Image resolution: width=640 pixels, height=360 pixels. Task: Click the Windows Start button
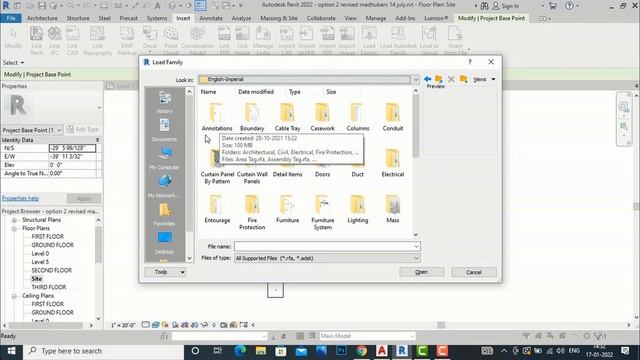tap(11, 351)
